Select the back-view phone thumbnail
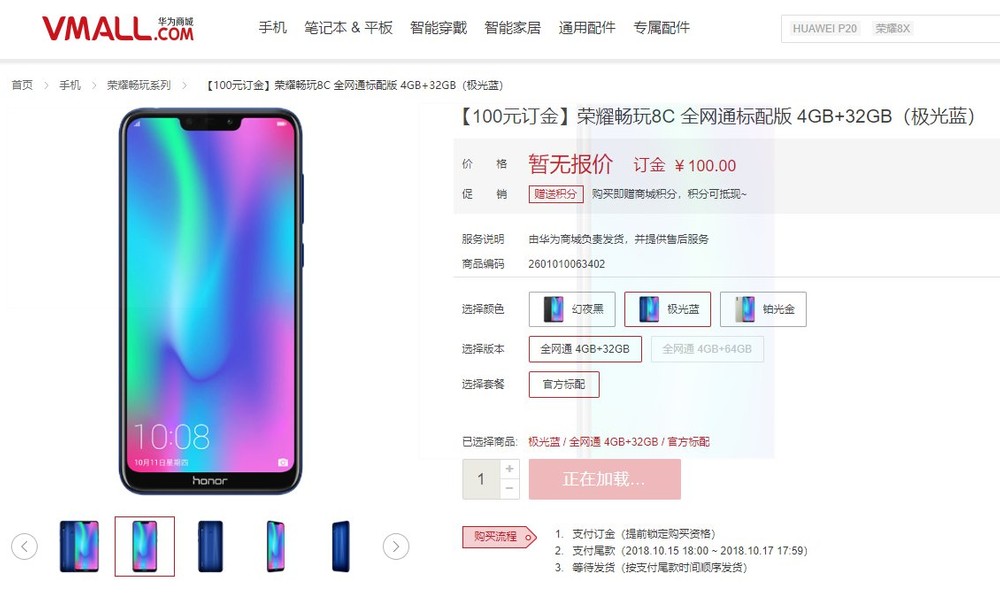This screenshot has width=1000, height=613. 210,547
